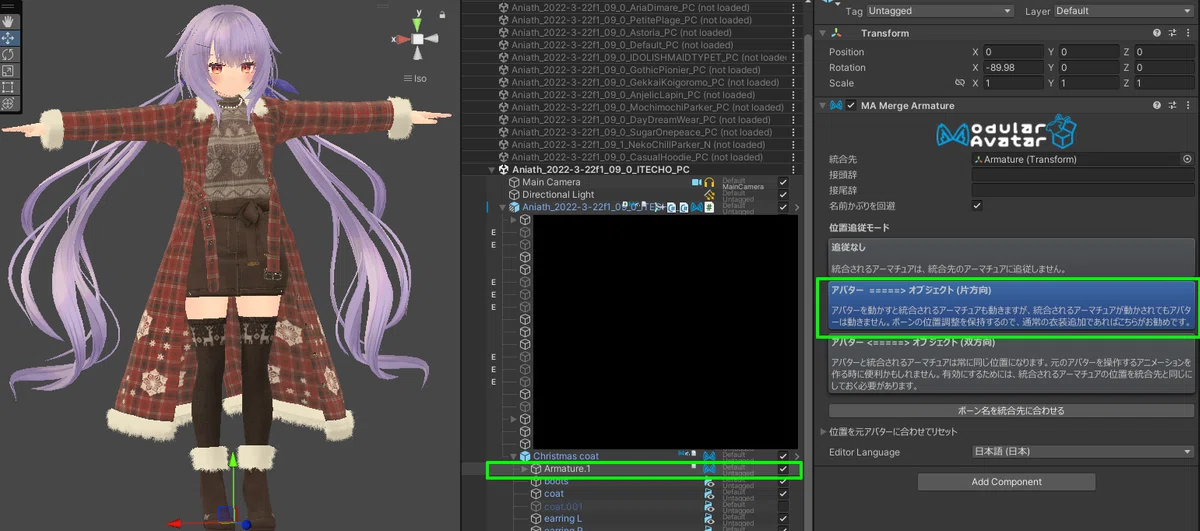Click the light icon on Directional Light row
1200x531 pixels.
(x=709, y=195)
